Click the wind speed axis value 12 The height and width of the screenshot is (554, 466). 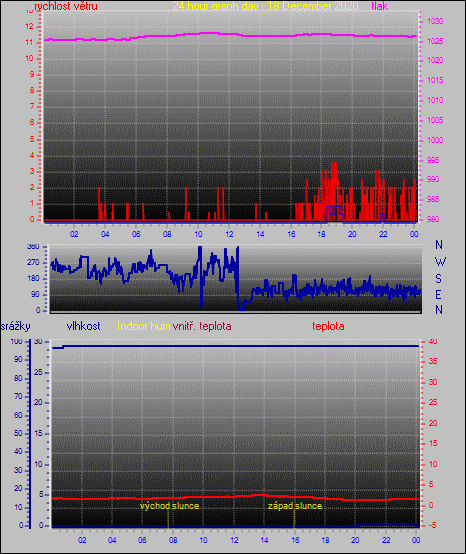click(x=29, y=26)
